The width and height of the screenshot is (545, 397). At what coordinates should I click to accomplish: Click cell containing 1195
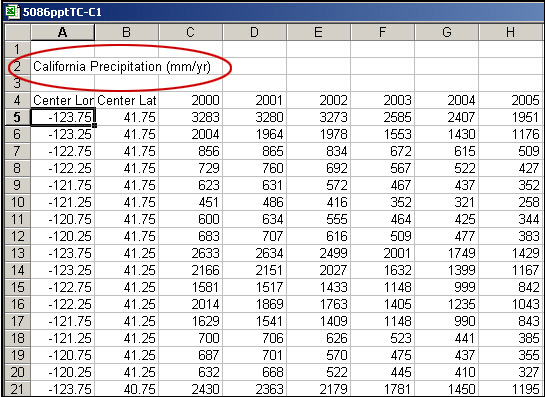pyautogui.click(x=511, y=389)
